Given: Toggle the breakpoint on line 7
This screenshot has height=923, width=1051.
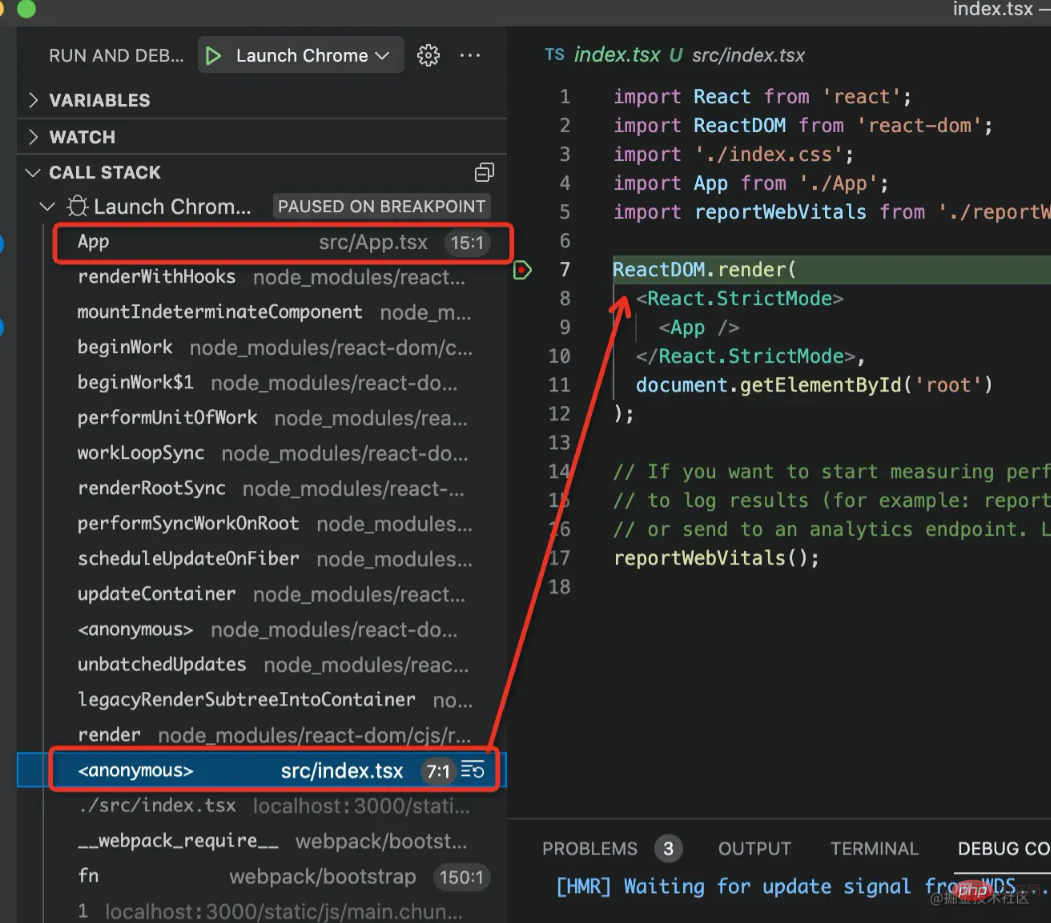Looking at the screenshot, I should pyautogui.click(x=522, y=270).
